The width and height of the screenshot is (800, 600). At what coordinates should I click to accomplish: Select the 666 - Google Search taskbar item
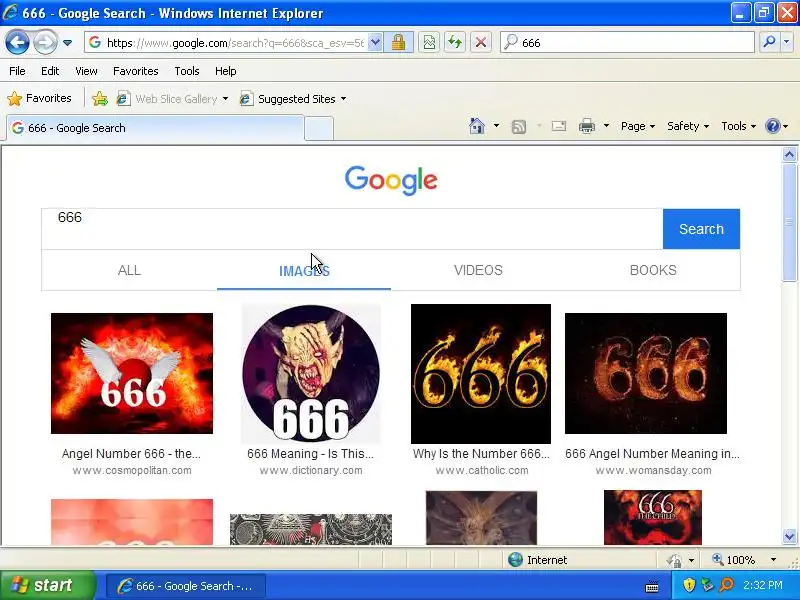186,586
